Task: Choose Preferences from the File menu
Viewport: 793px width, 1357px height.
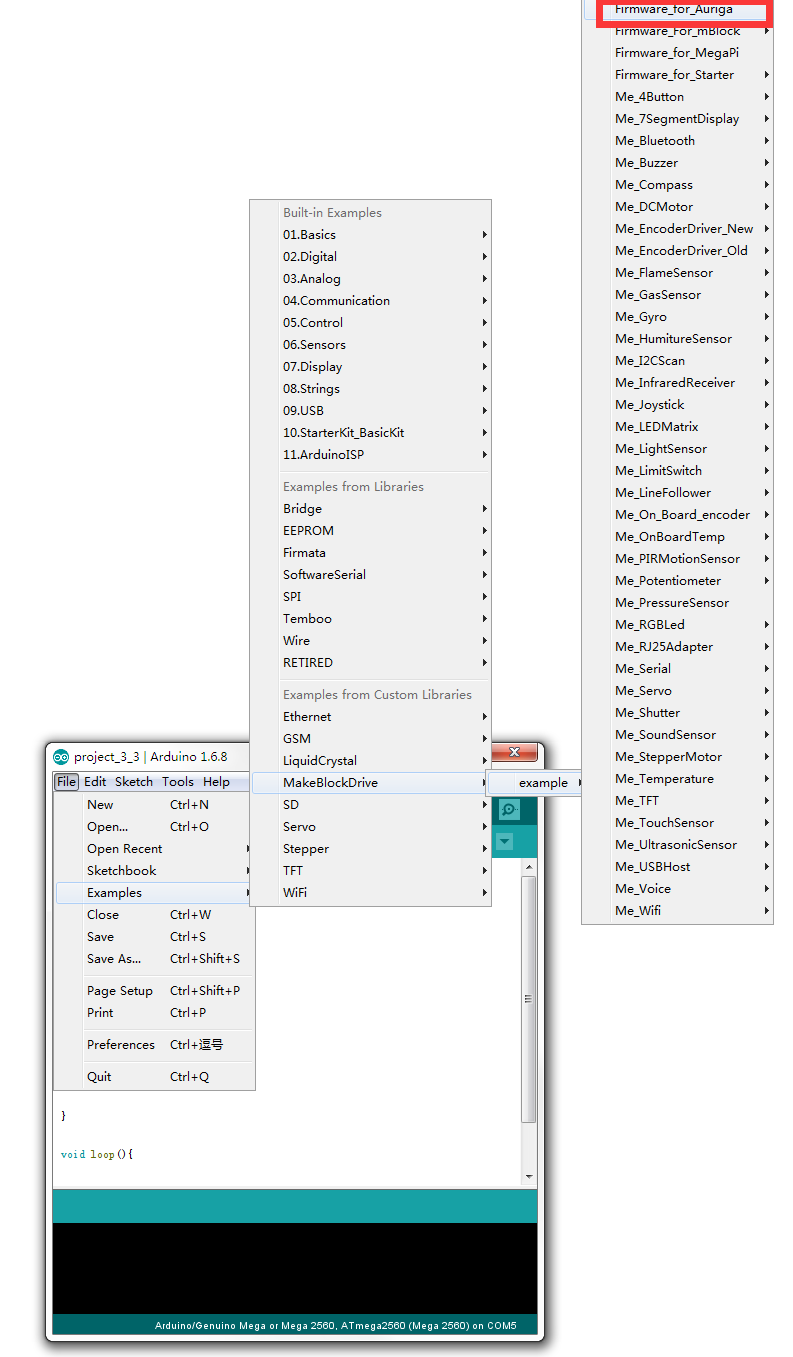Action: tap(121, 1045)
